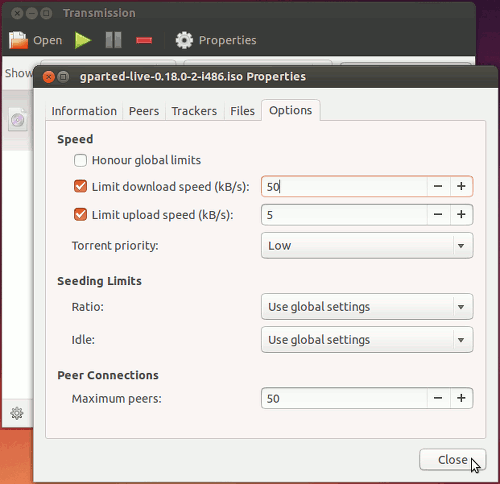Screen dimensions: 500x484
Task: Decrease maximum peers with minus
Action: click(438, 398)
